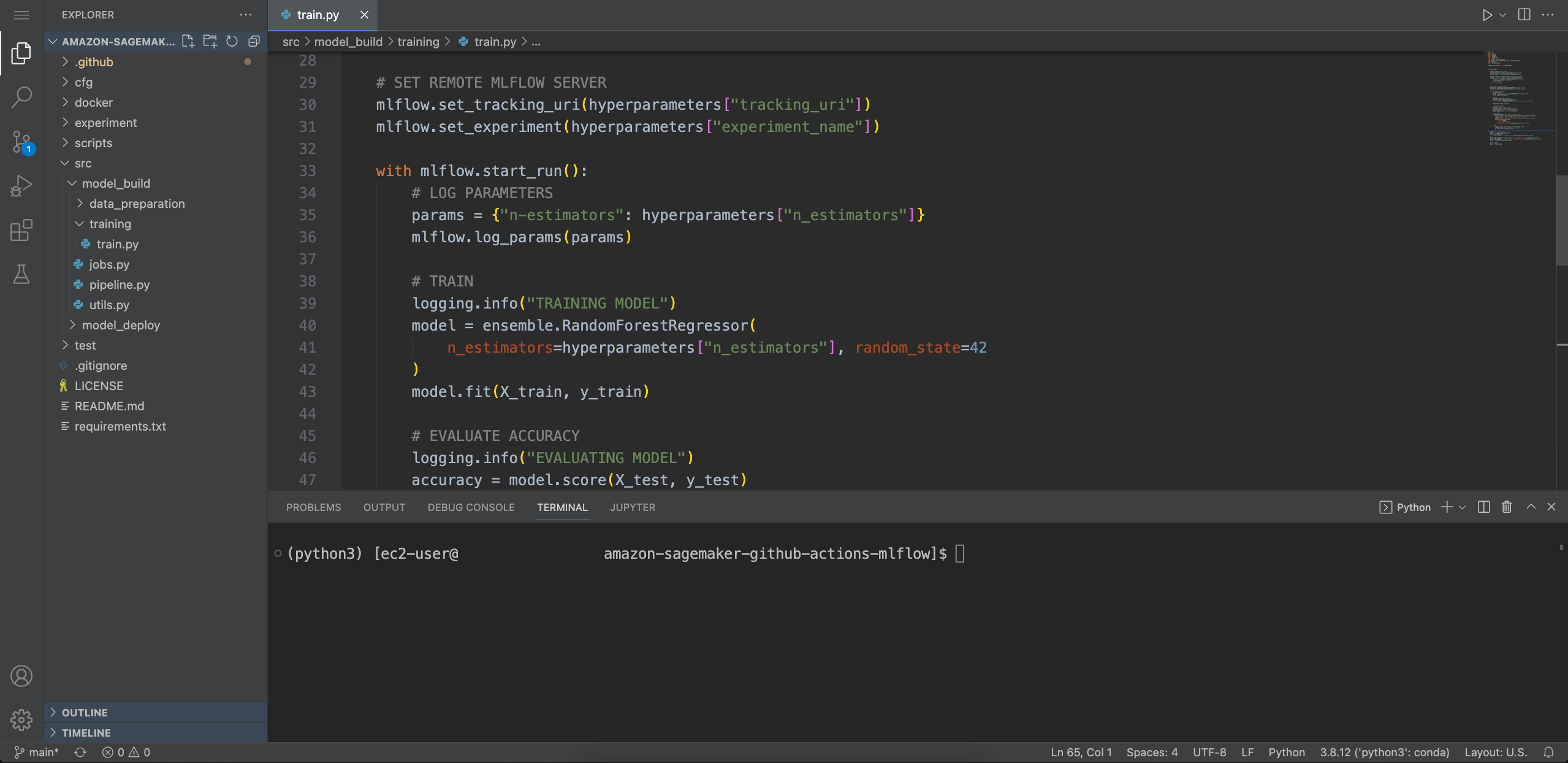
Task: Collapse all folders in explorer
Action: (254, 41)
